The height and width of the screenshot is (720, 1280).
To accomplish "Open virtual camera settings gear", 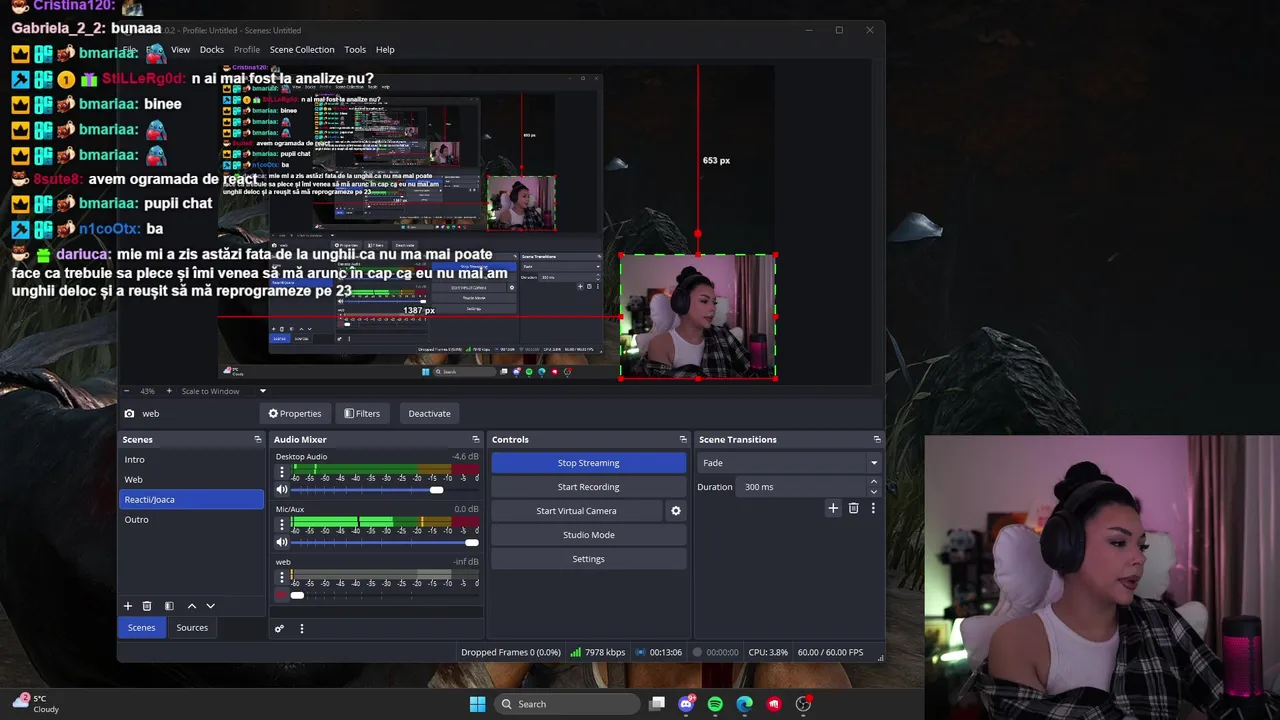I will (676, 511).
